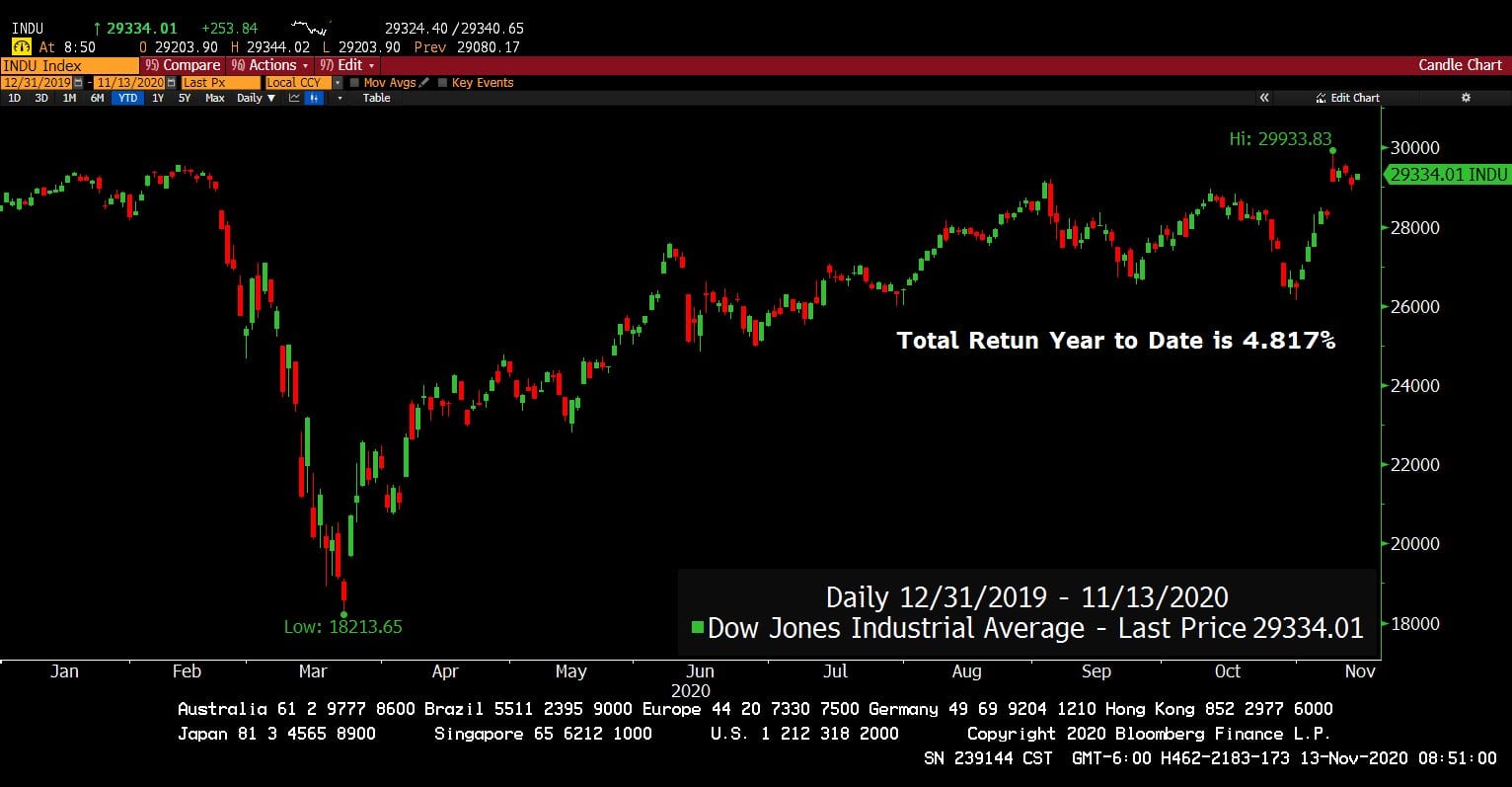
Task: Open the end date calendar picker
Action: (171, 83)
